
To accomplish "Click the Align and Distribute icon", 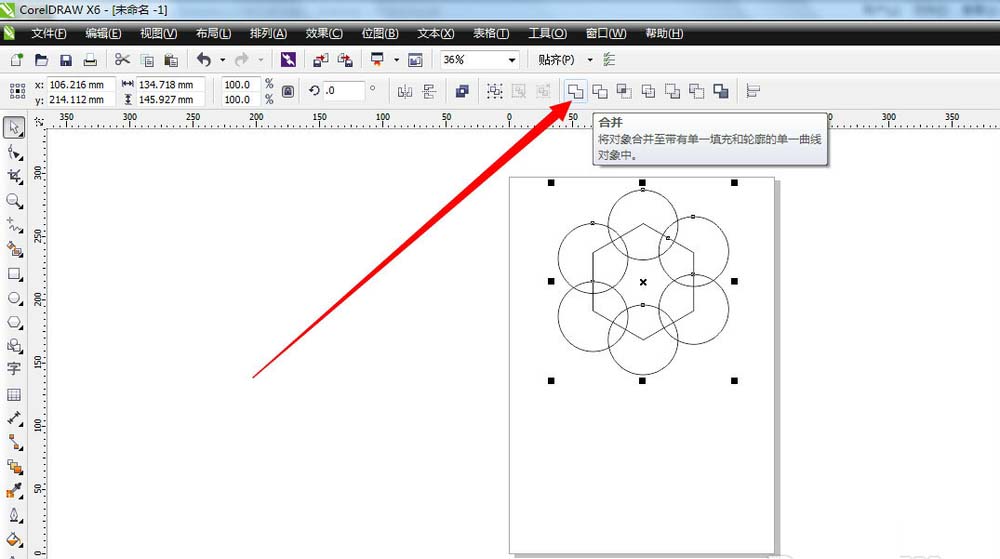I will (753, 91).
